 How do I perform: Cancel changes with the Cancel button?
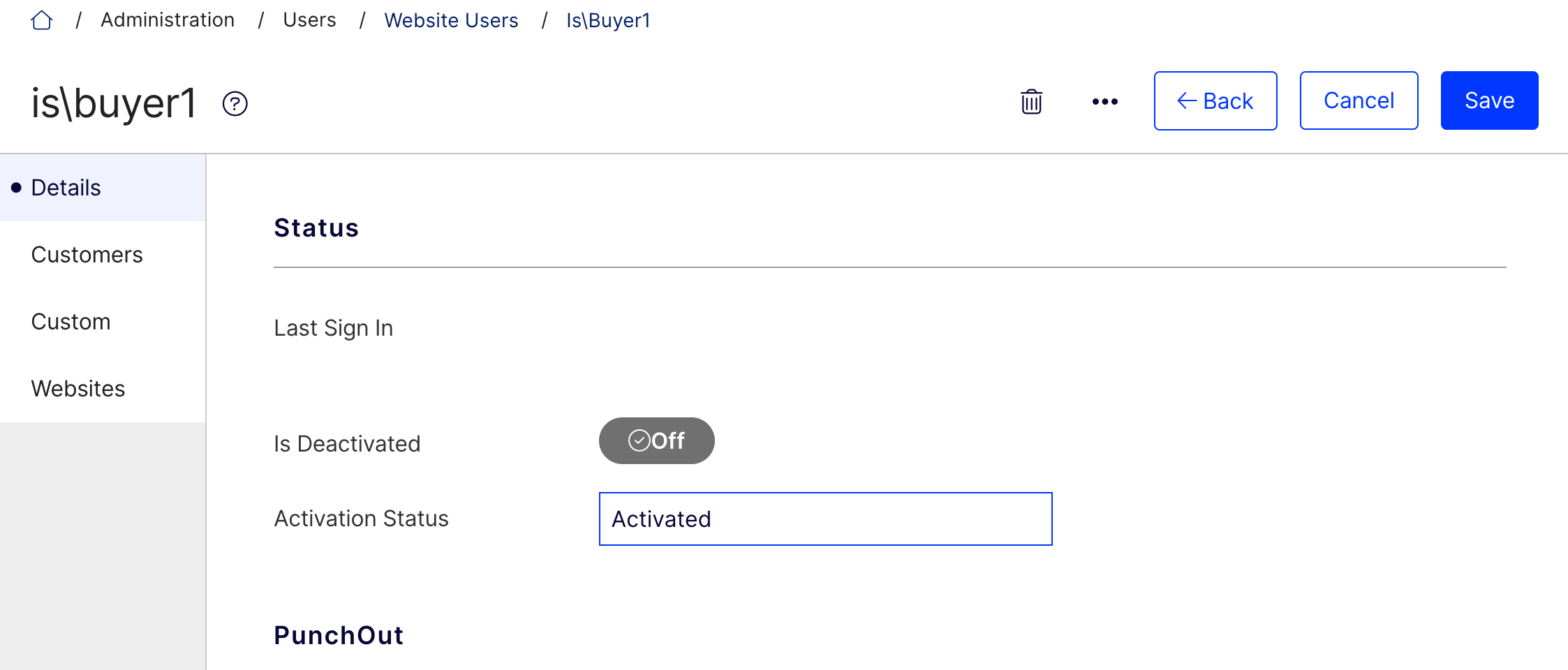pyautogui.click(x=1359, y=100)
